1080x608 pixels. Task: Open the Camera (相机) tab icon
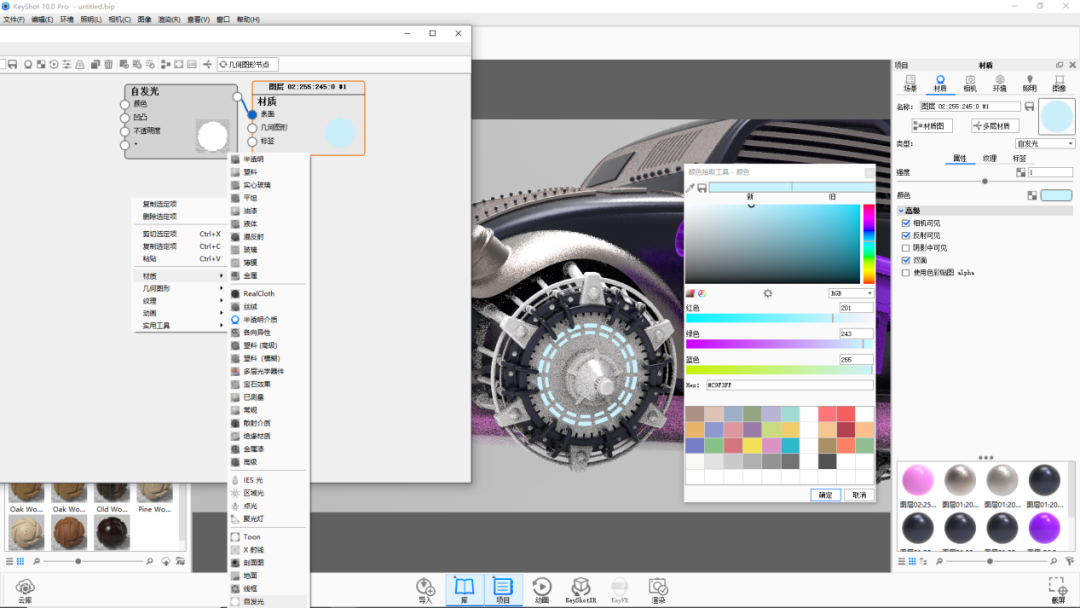point(970,83)
